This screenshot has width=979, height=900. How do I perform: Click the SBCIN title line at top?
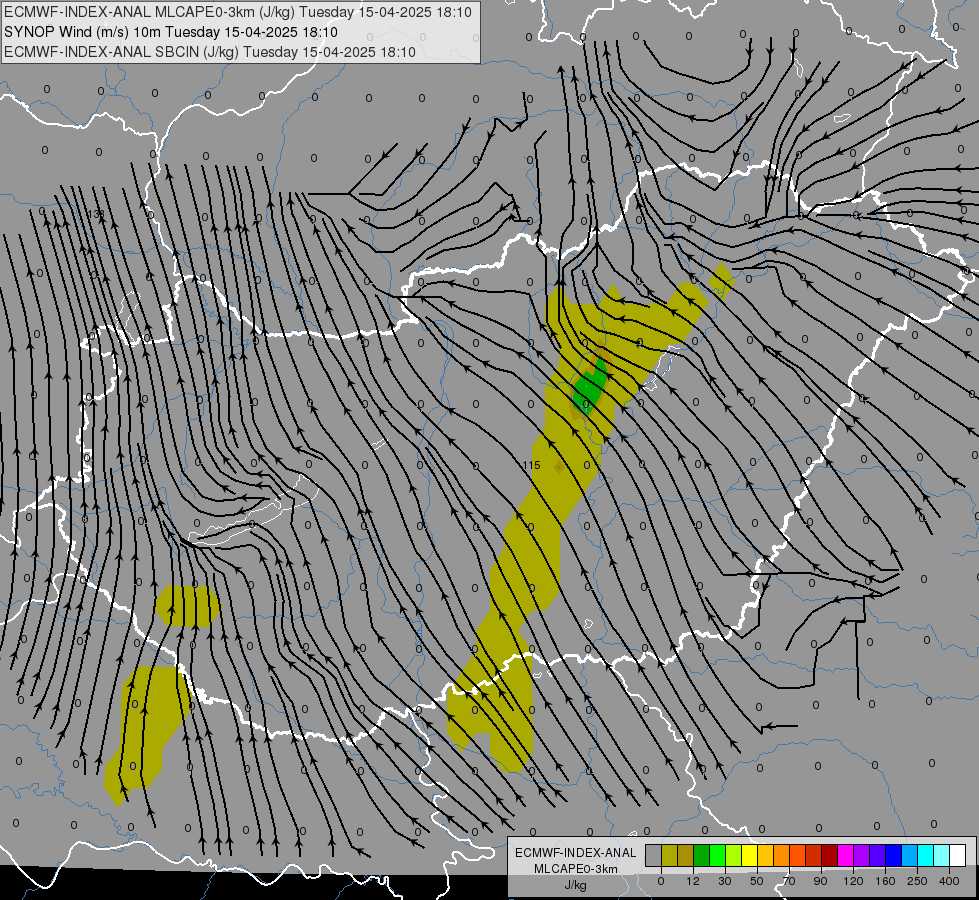tap(210, 52)
